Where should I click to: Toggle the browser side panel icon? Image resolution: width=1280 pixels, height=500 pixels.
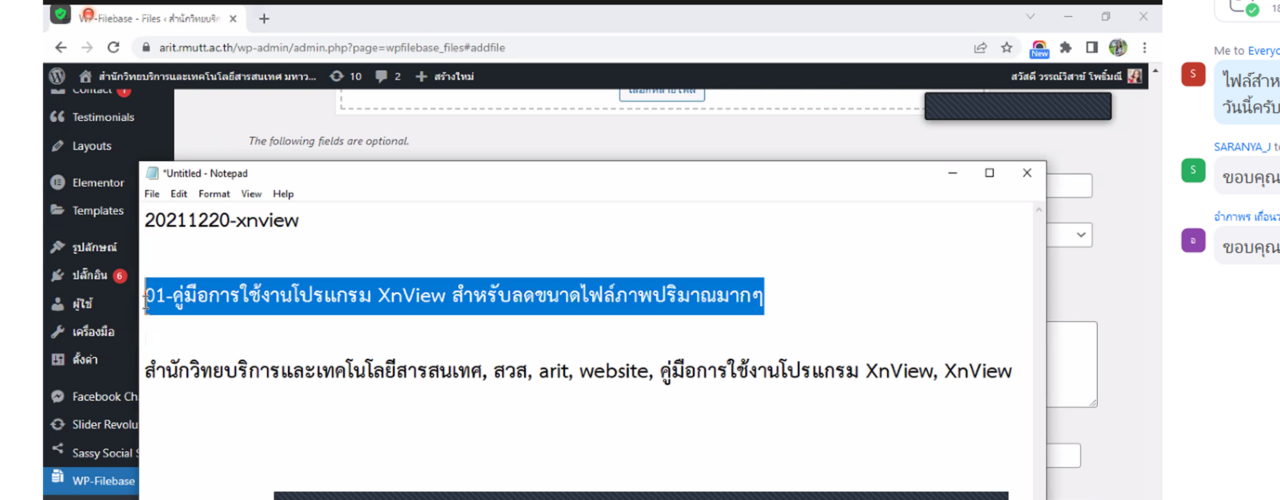(x=1092, y=47)
